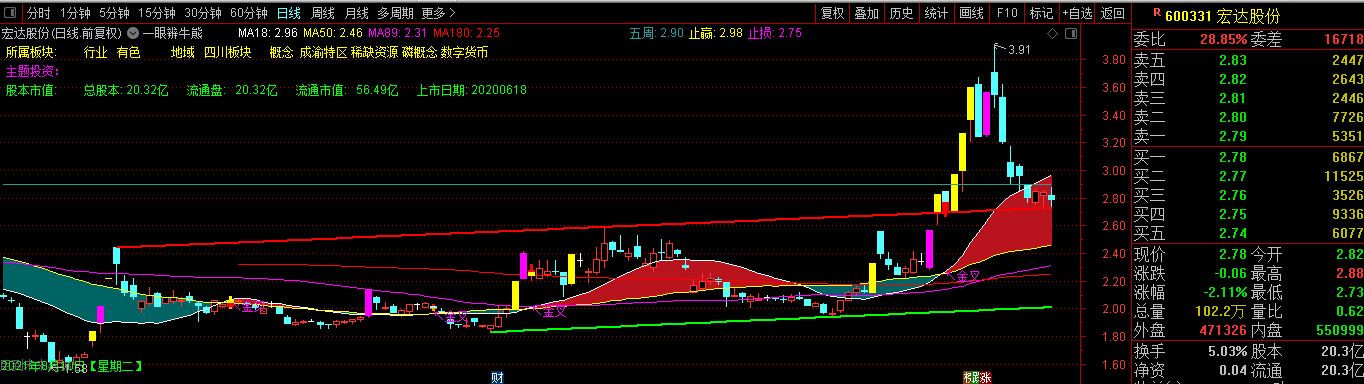The width and height of the screenshot is (1364, 384).
Task: Open the 多周期 multi-period view
Action: point(394,13)
